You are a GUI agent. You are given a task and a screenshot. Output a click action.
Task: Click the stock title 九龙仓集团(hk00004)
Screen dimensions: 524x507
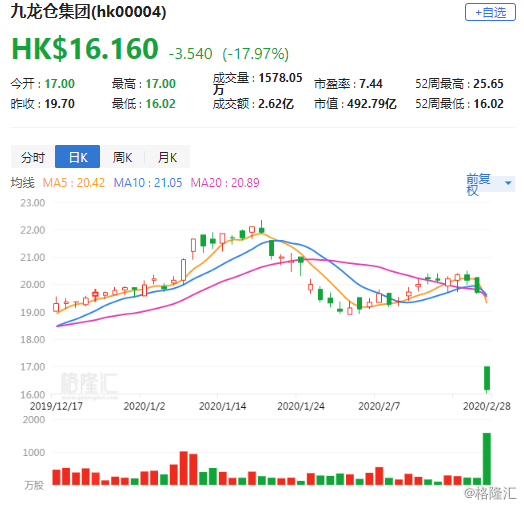click(x=88, y=12)
